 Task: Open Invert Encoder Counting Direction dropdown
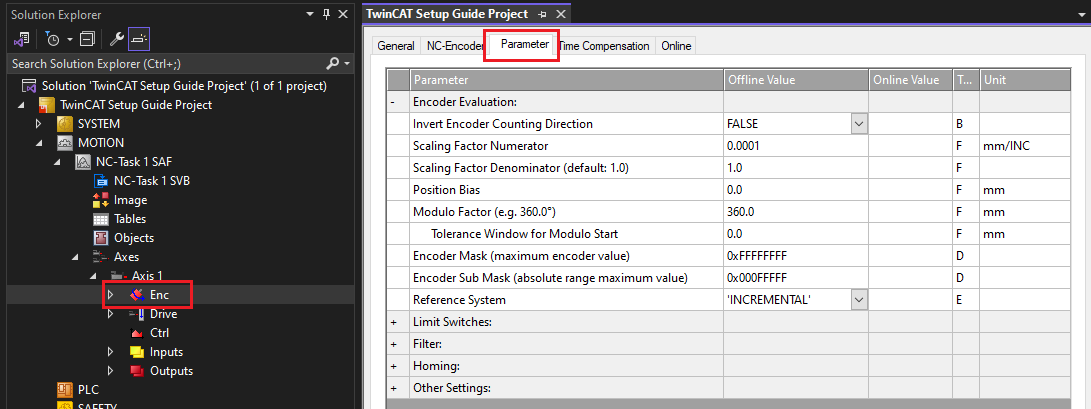[859, 124]
